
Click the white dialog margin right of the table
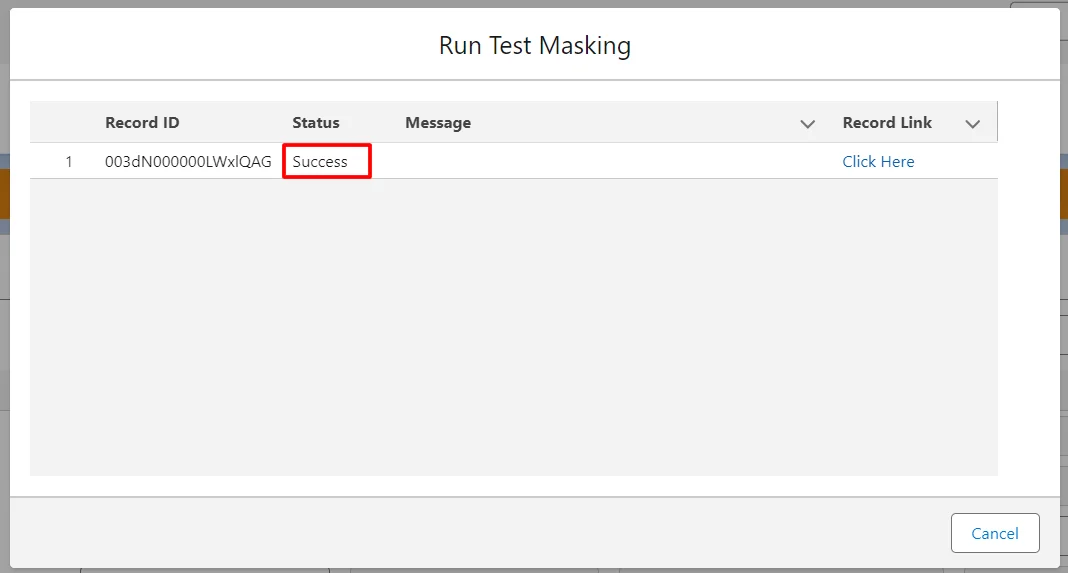click(1028, 290)
